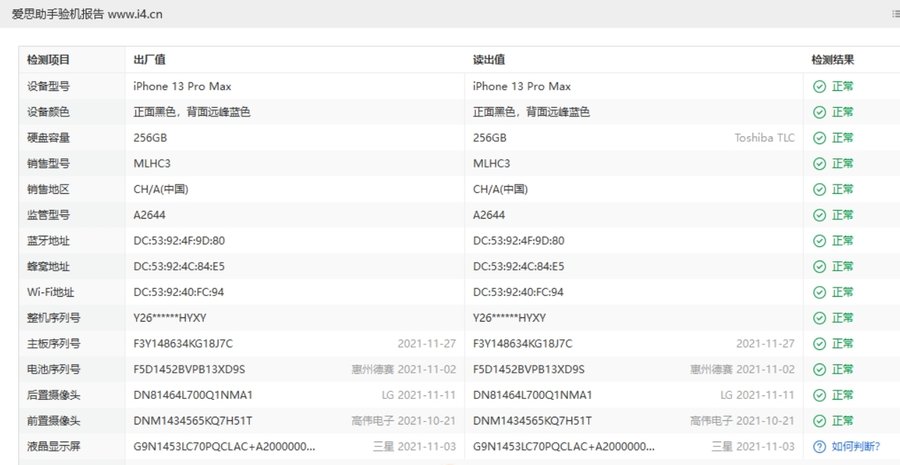The width and height of the screenshot is (900, 465).
Task: Click the 检测结果 column header
Action: [x=833, y=60]
